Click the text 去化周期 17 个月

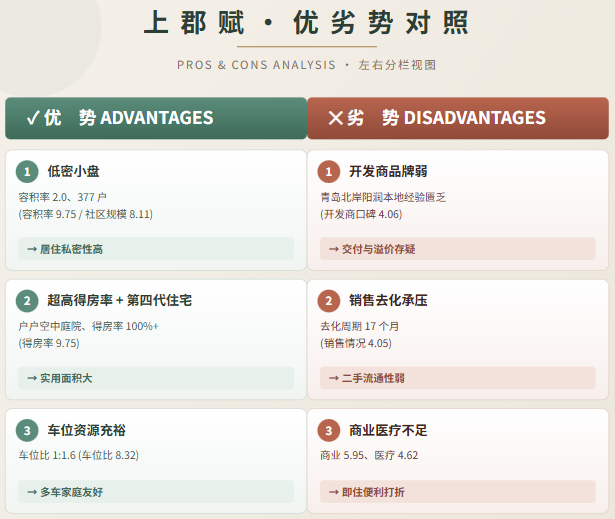tap(359, 326)
